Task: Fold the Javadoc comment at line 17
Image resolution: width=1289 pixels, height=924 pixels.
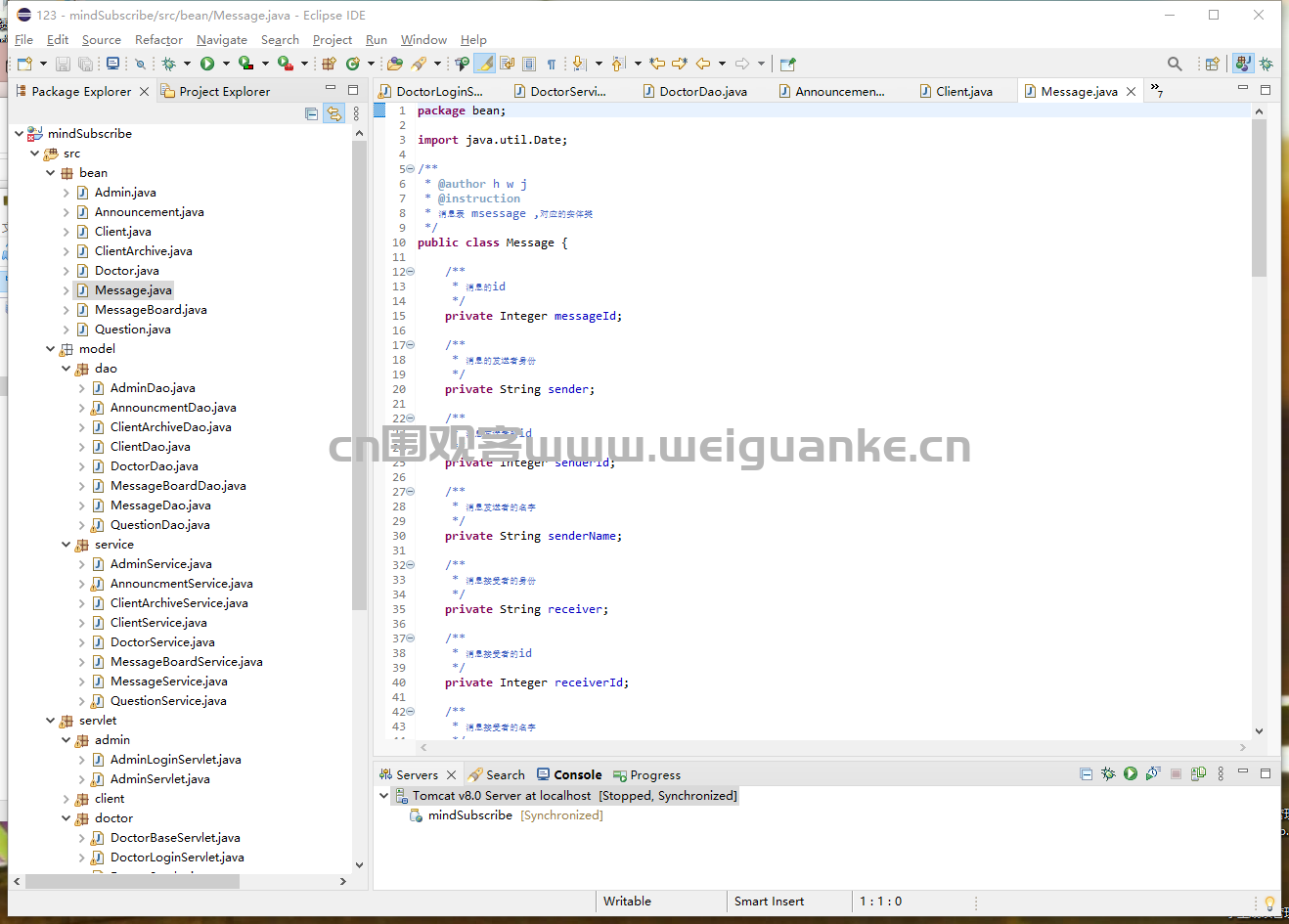Action: pyautogui.click(x=410, y=344)
